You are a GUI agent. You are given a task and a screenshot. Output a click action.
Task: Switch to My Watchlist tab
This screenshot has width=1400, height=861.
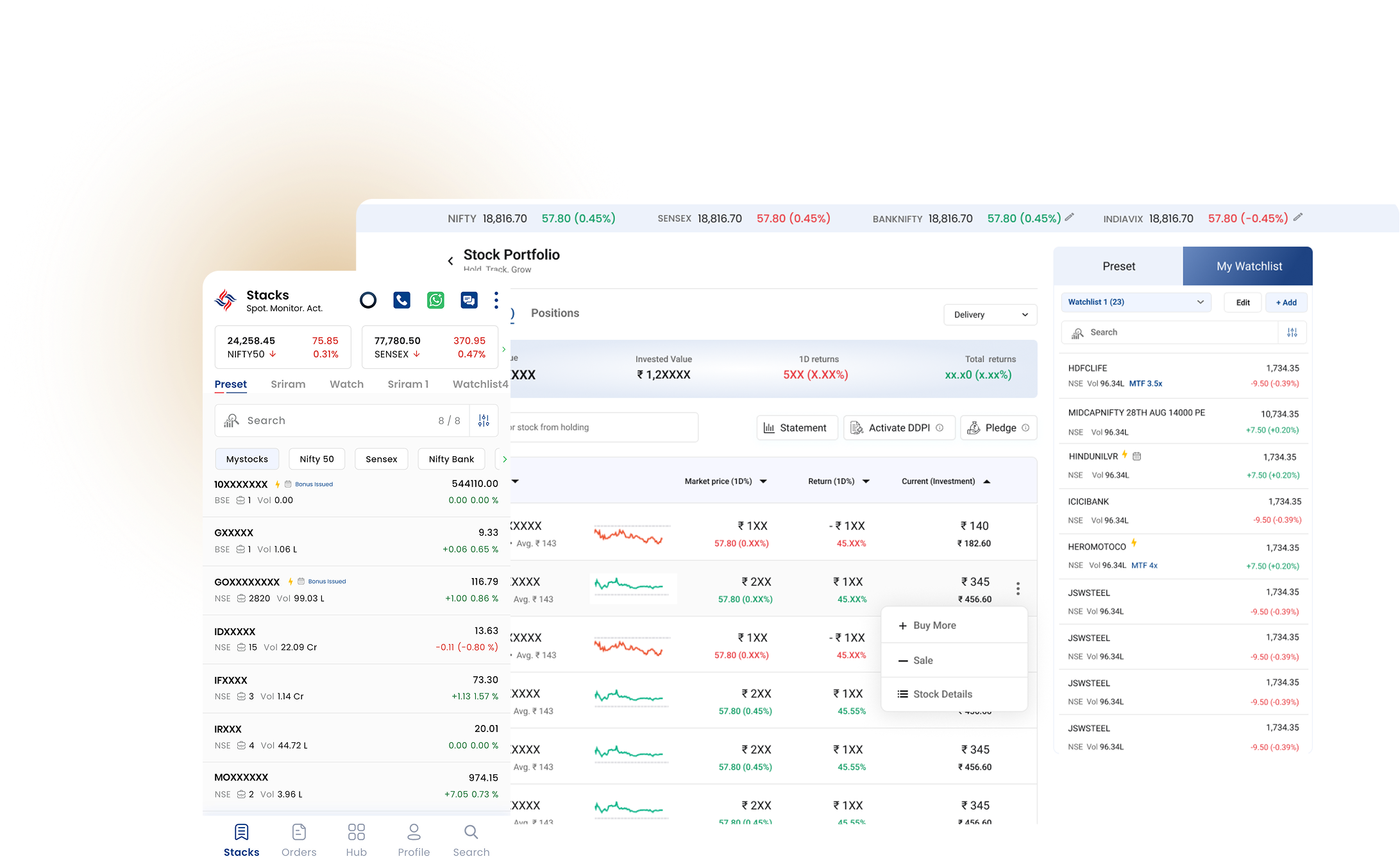coord(1248,266)
